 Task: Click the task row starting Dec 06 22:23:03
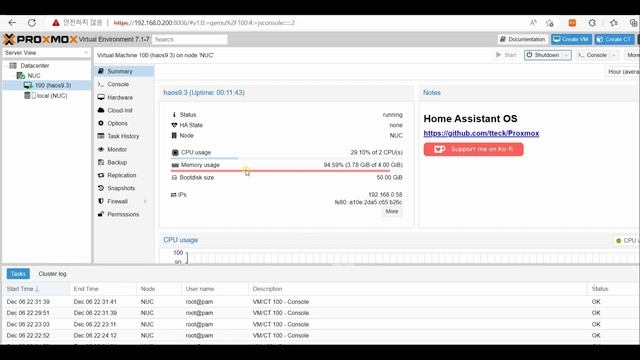(320, 324)
